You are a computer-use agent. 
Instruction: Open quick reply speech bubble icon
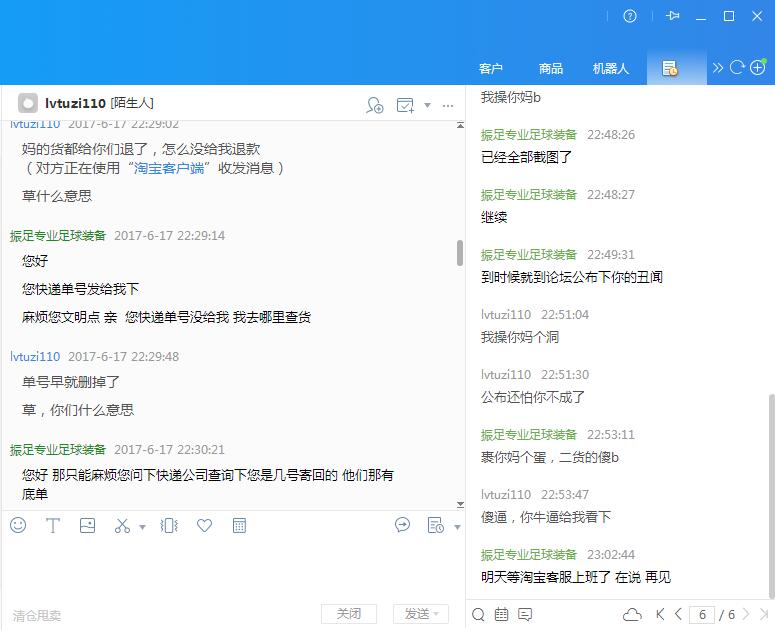(402, 525)
